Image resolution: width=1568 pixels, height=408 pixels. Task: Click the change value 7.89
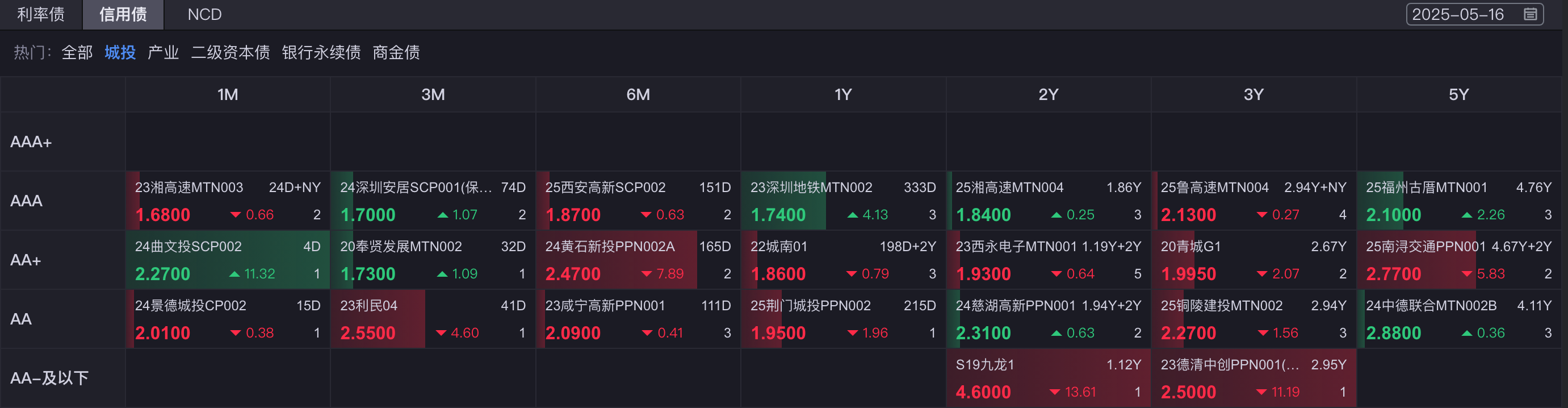coord(669,274)
